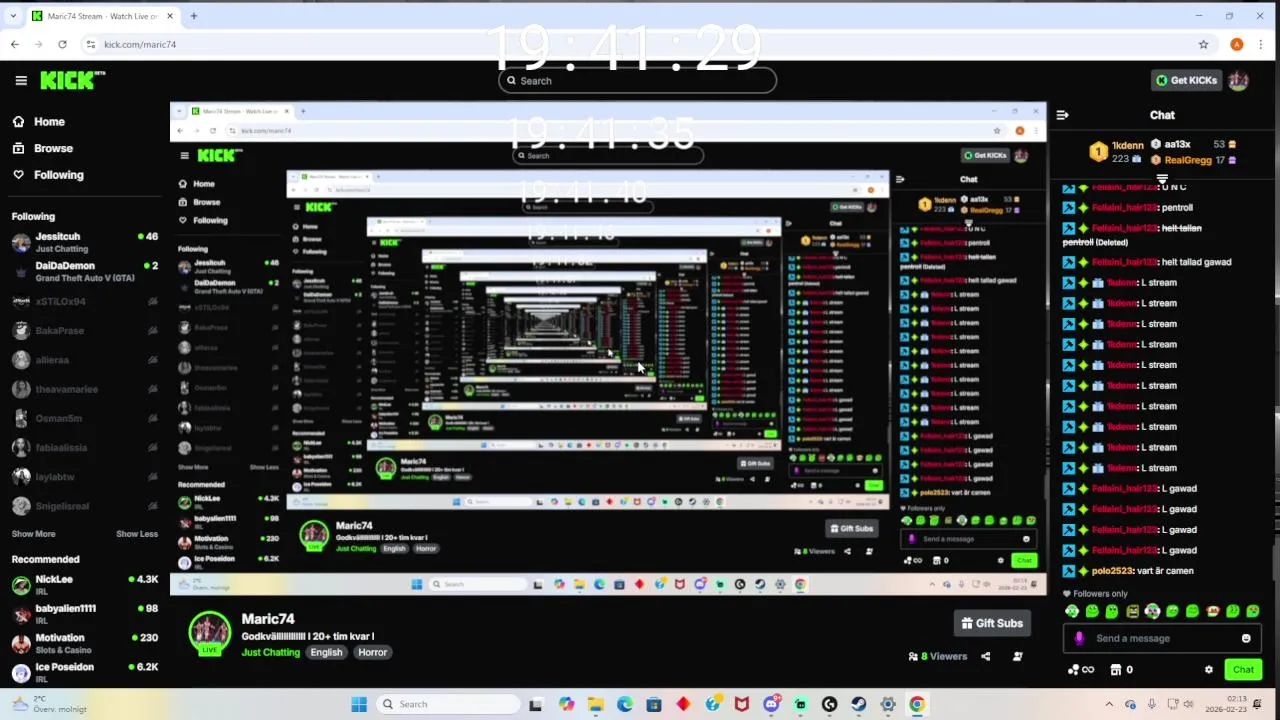
Task: Select offline channel BakaPrase
Action: coord(84,330)
